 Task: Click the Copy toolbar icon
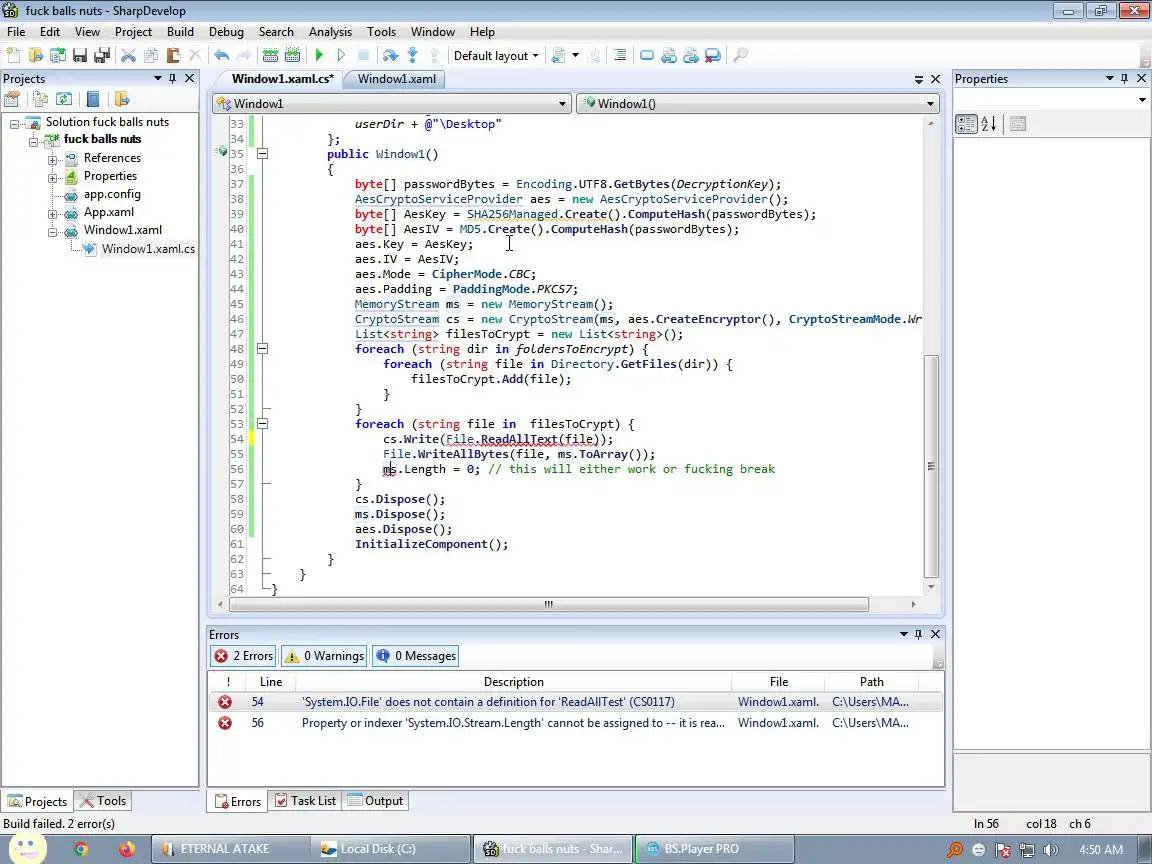point(151,55)
